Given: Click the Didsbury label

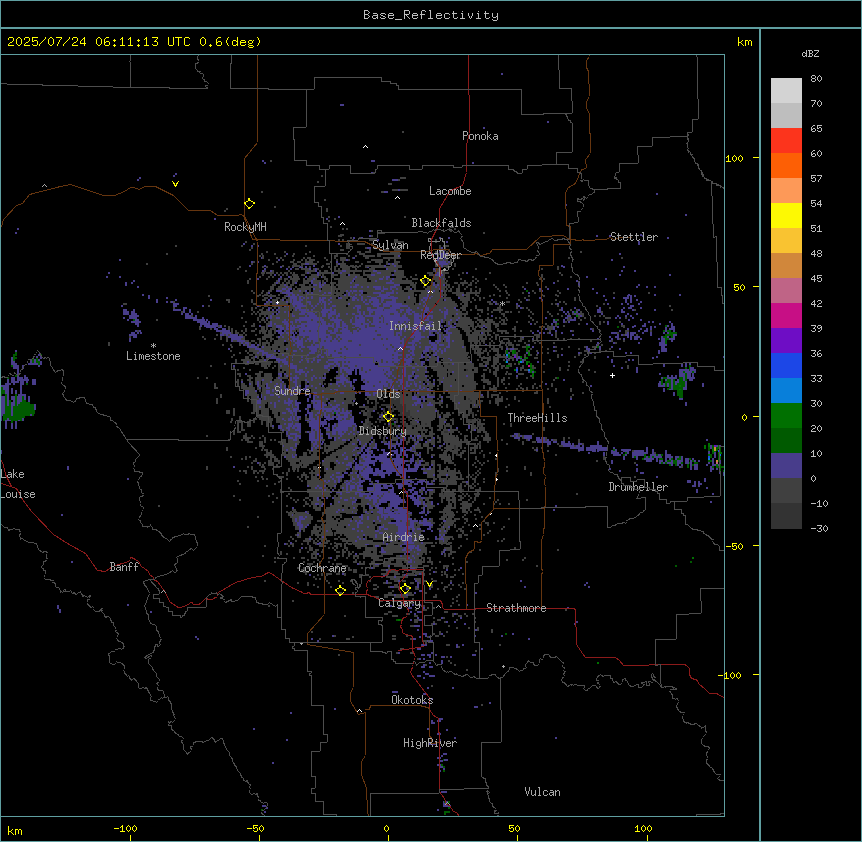Looking at the screenshot, I should click(x=383, y=431).
